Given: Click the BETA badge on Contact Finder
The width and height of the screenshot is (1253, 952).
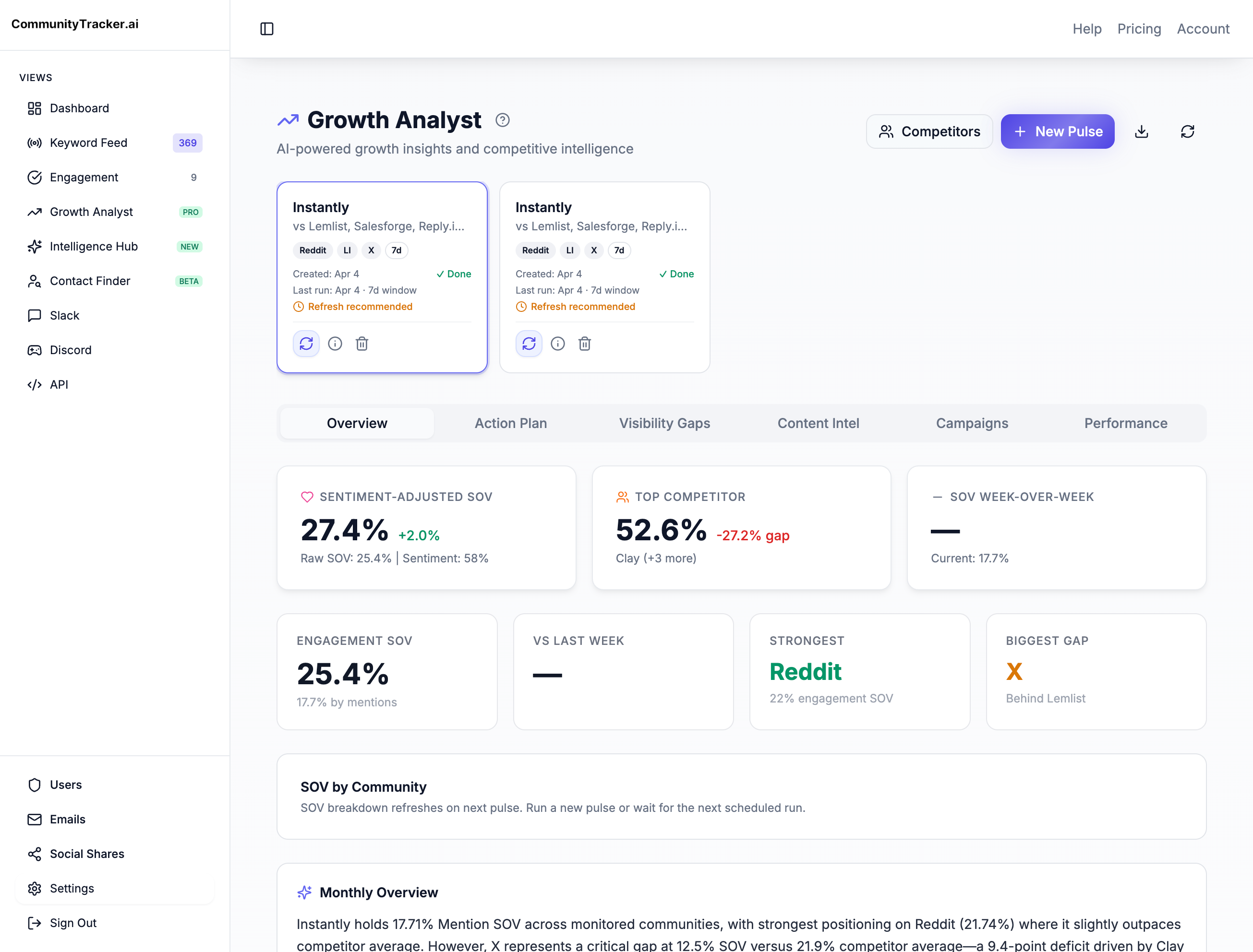Looking at the screenshot, I should (x=189, y=281).
